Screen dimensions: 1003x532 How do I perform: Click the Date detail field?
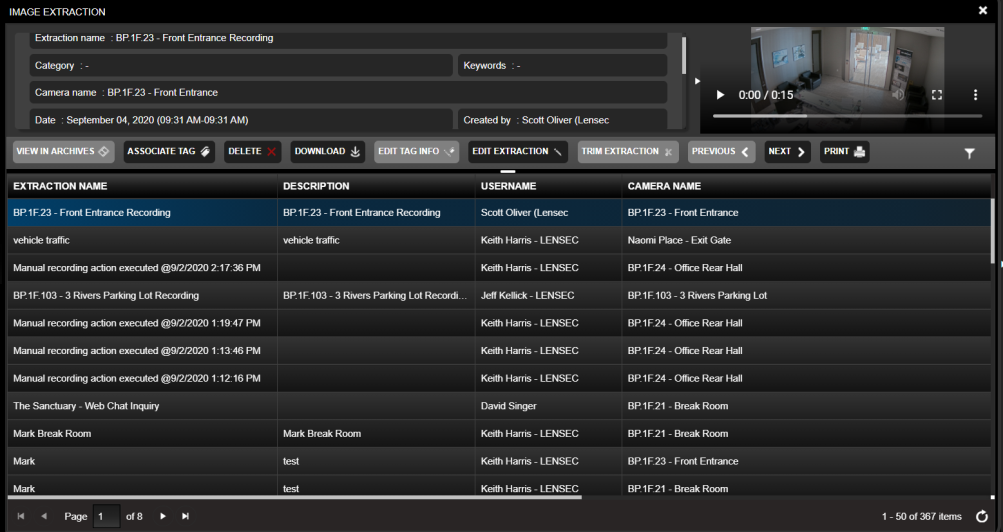(241, 119)
